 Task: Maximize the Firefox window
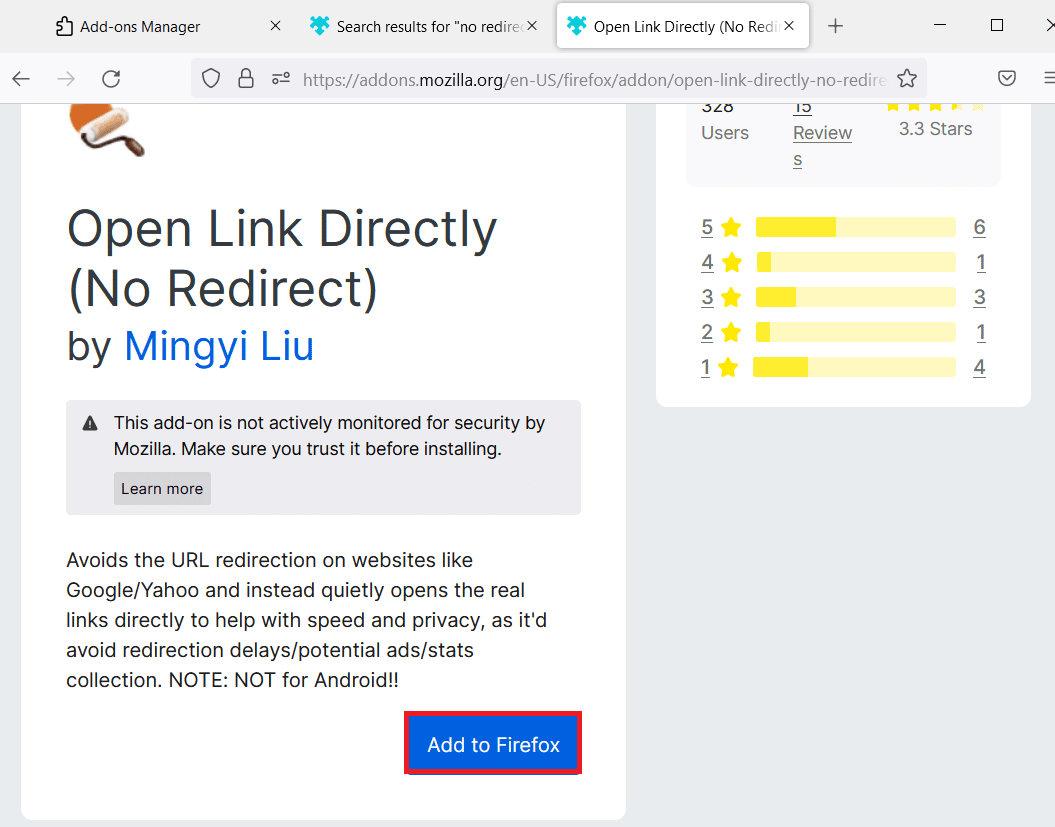coord(997,26)
